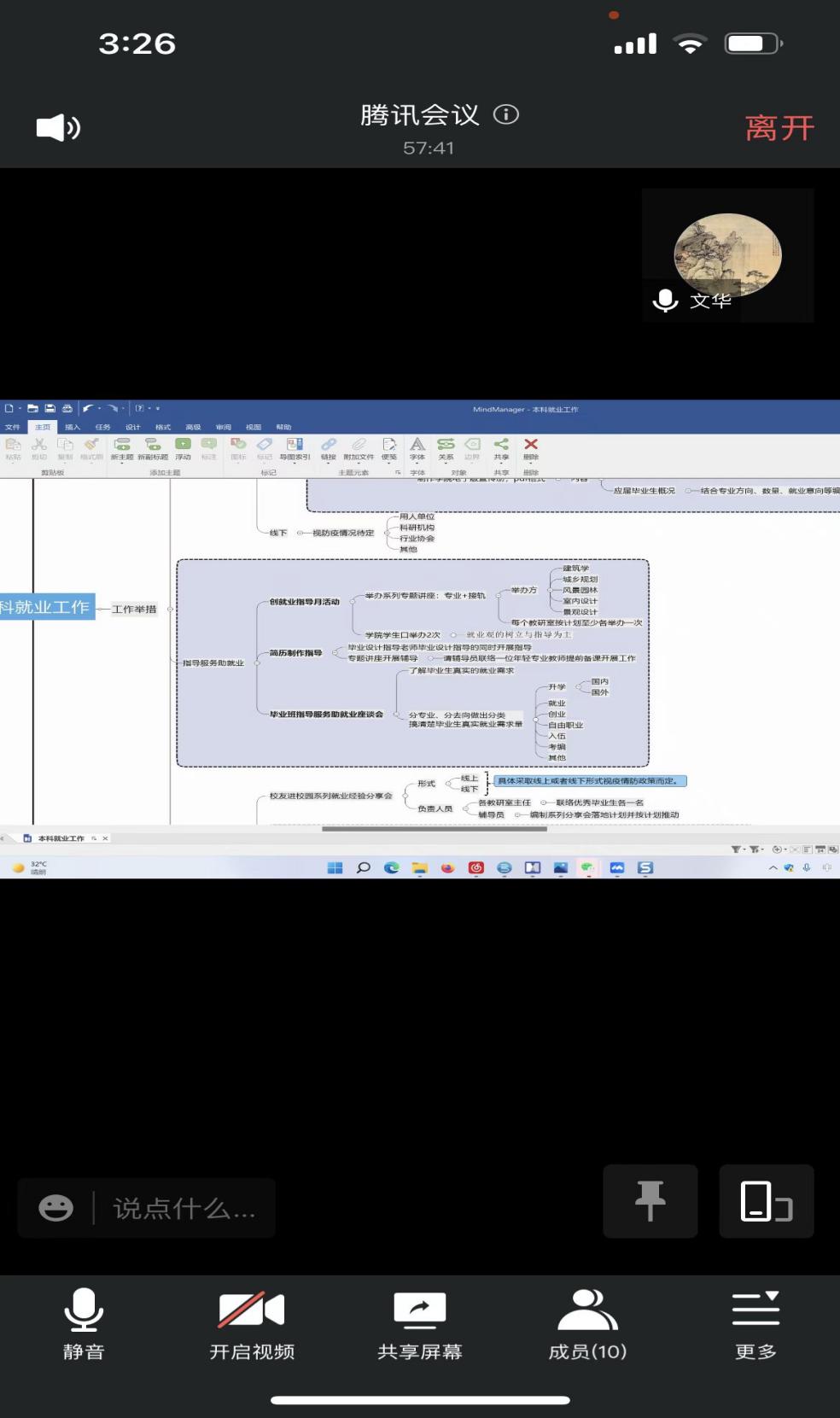Tap the emoji reaction icon
Screen dimensions: 840x1418
56,1208
